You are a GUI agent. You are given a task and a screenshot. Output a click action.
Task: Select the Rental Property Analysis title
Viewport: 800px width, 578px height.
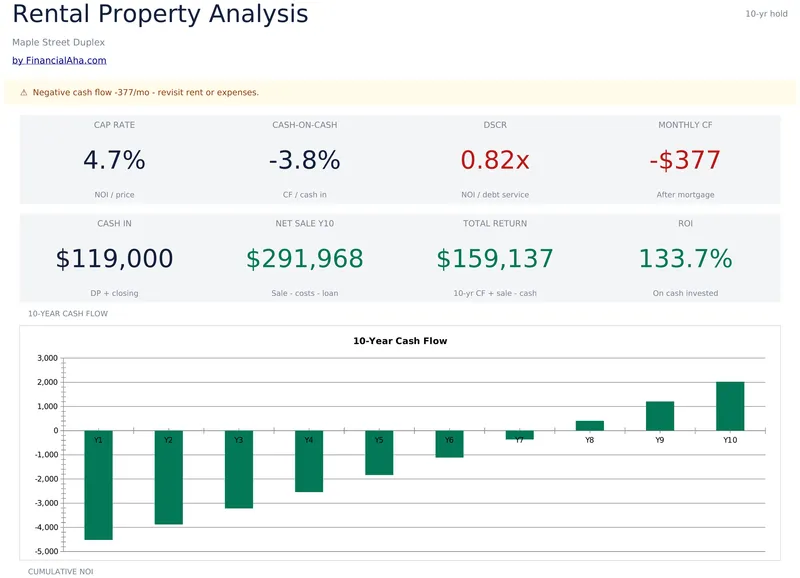click(x=160, y=14)
